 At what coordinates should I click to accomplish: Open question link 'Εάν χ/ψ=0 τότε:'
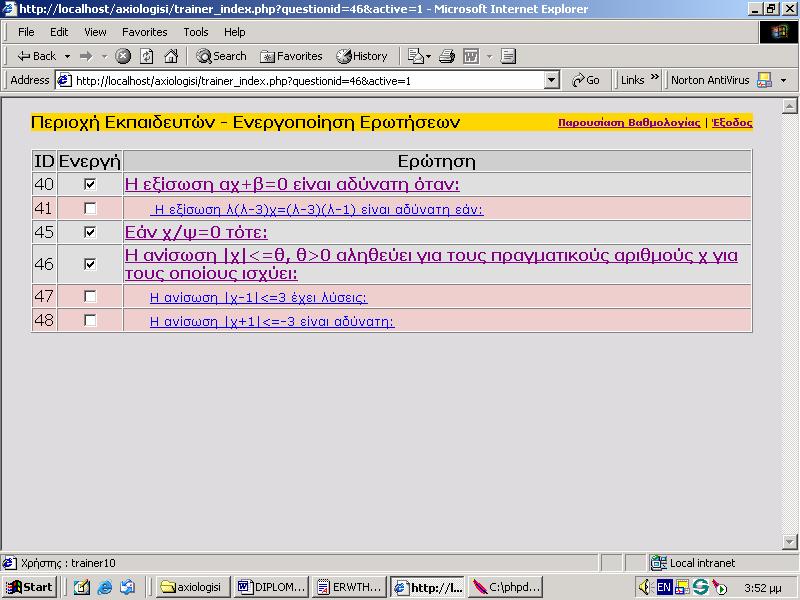pos(196,233)
